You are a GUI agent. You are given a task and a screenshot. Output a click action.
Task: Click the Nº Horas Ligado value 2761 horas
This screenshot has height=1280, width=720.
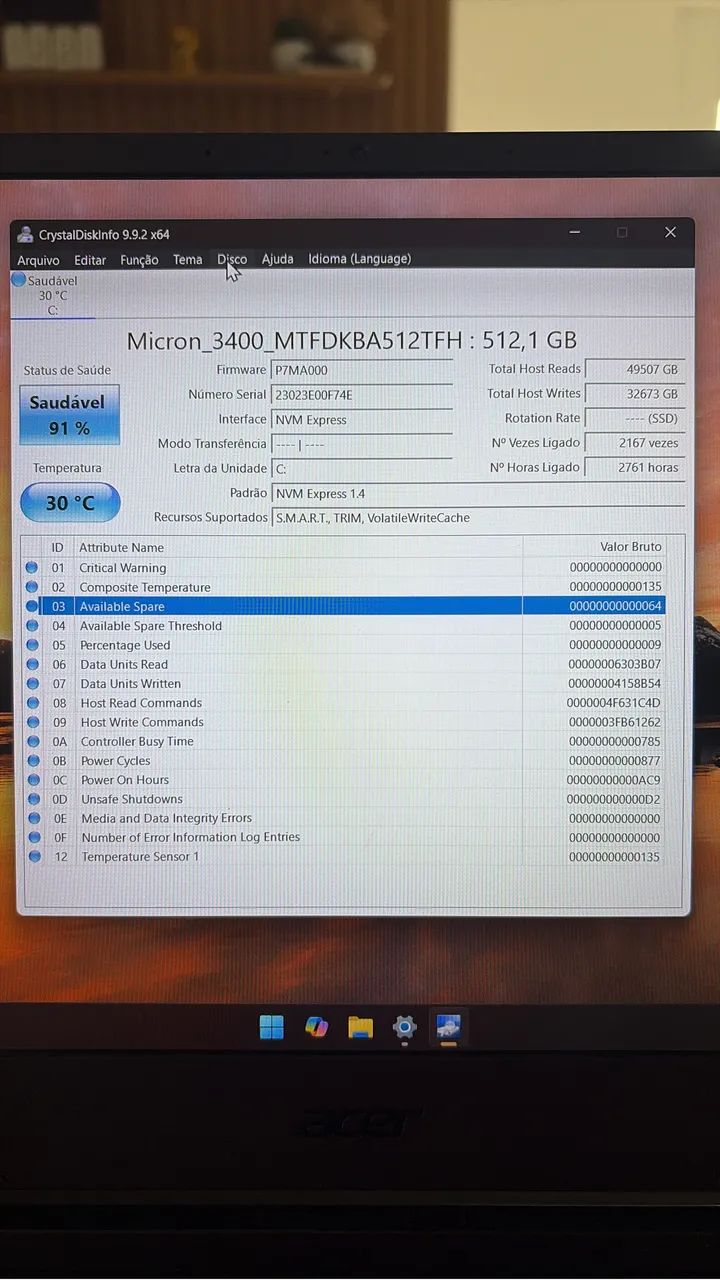(x=635, y=467)
